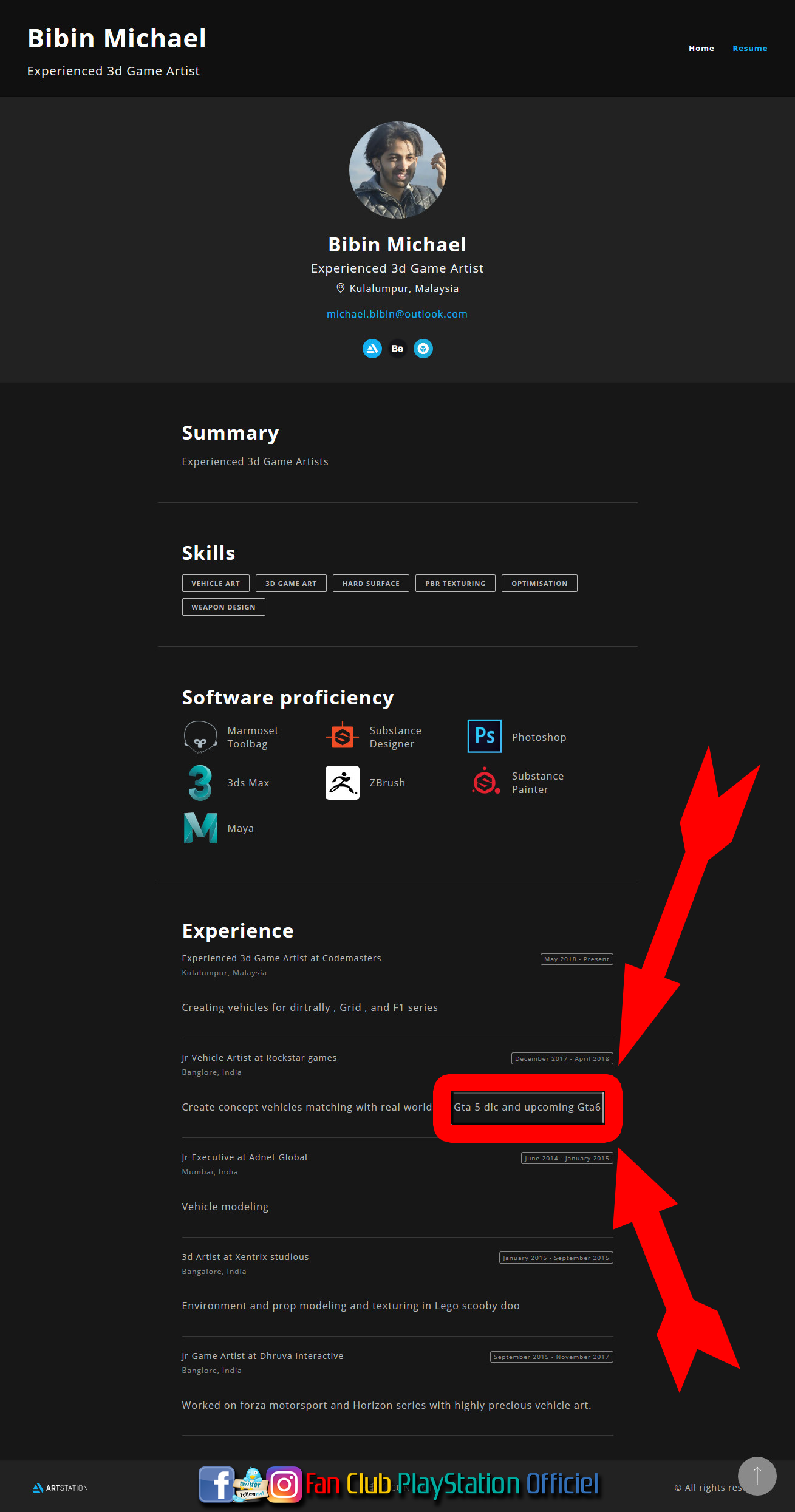
Task: Click the Software proficiency heading
Action: coord(288,698)
